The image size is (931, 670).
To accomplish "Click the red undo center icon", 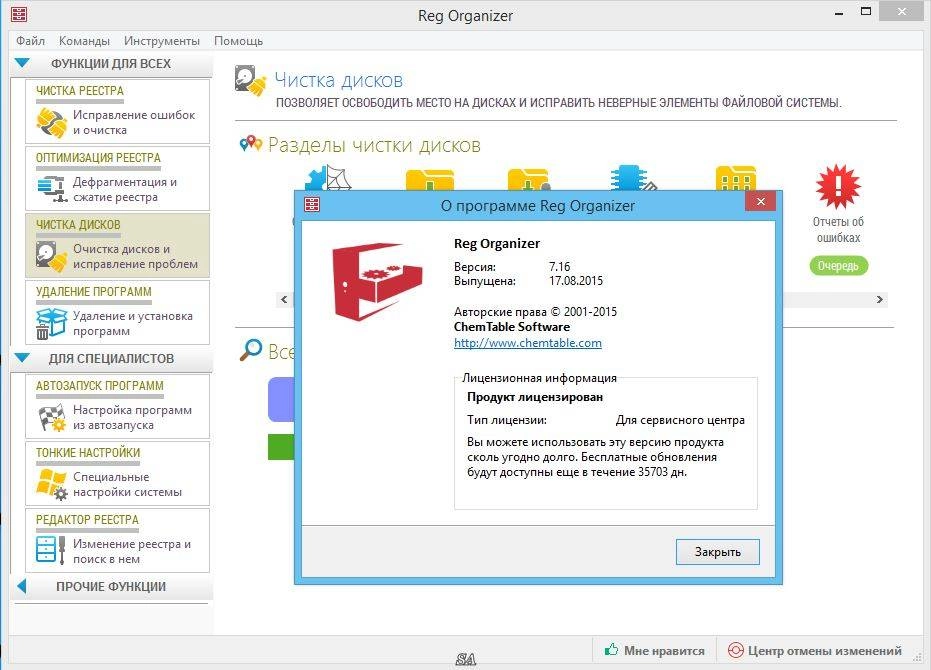I will coord(735,650).
